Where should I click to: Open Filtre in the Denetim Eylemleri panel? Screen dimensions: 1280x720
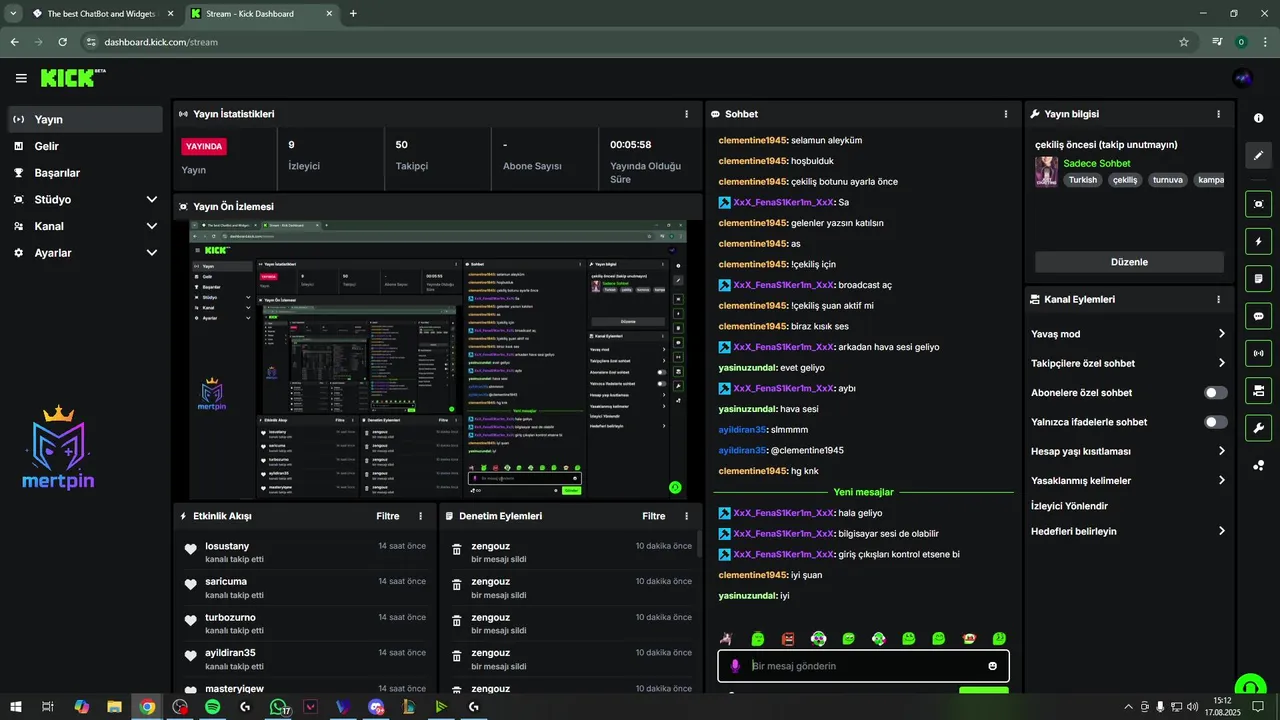coord(654,516)
